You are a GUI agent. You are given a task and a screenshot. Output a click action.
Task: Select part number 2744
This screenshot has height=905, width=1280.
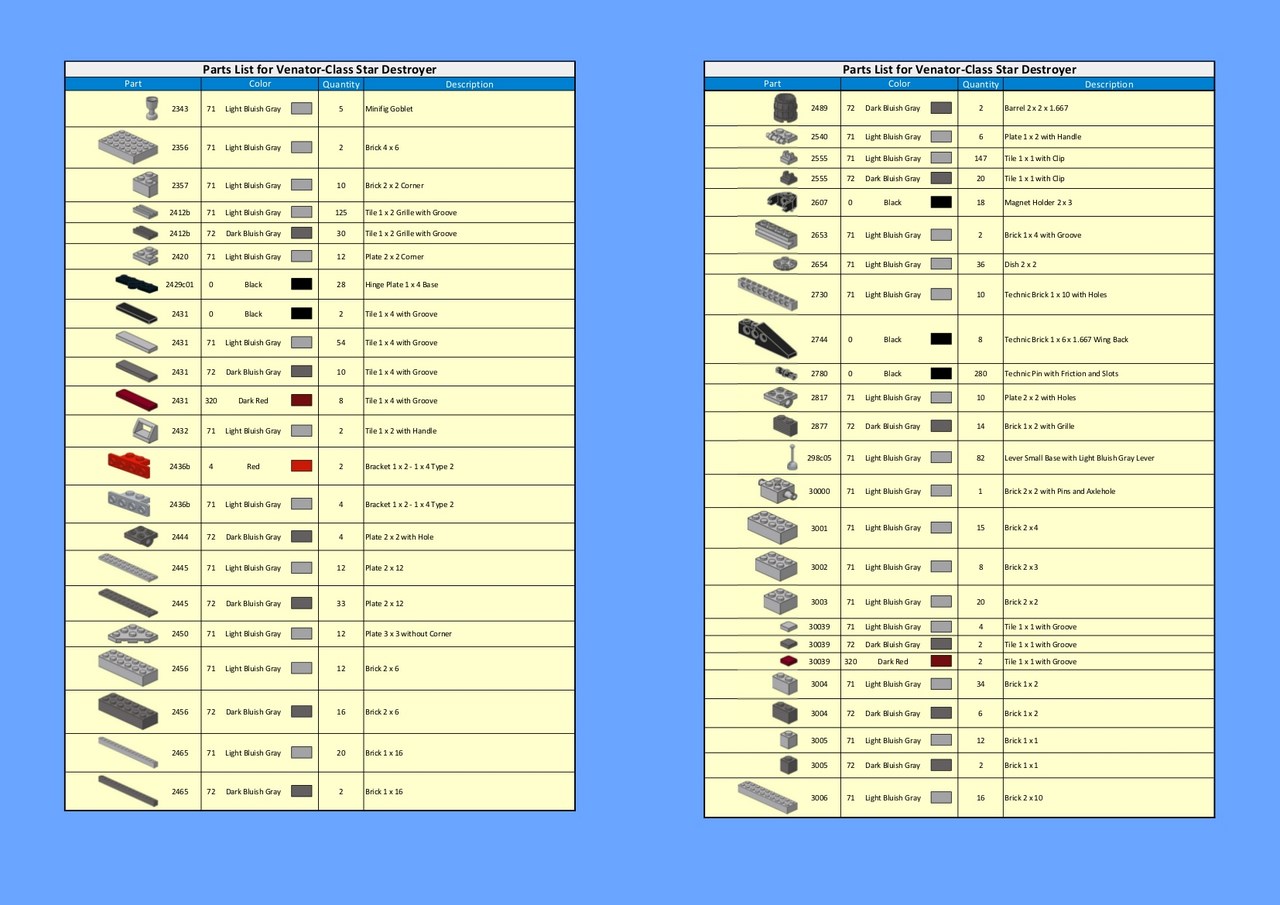click(819, 339)
